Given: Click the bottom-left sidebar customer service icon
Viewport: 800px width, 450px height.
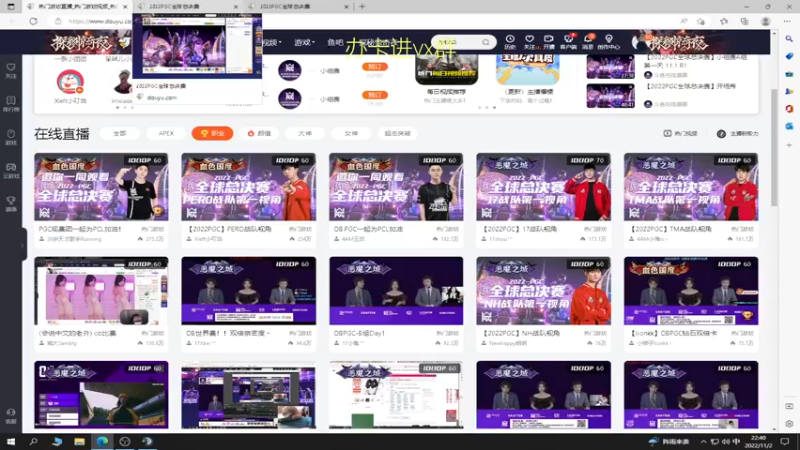Looking at the screenshot, I should [11, 415].
